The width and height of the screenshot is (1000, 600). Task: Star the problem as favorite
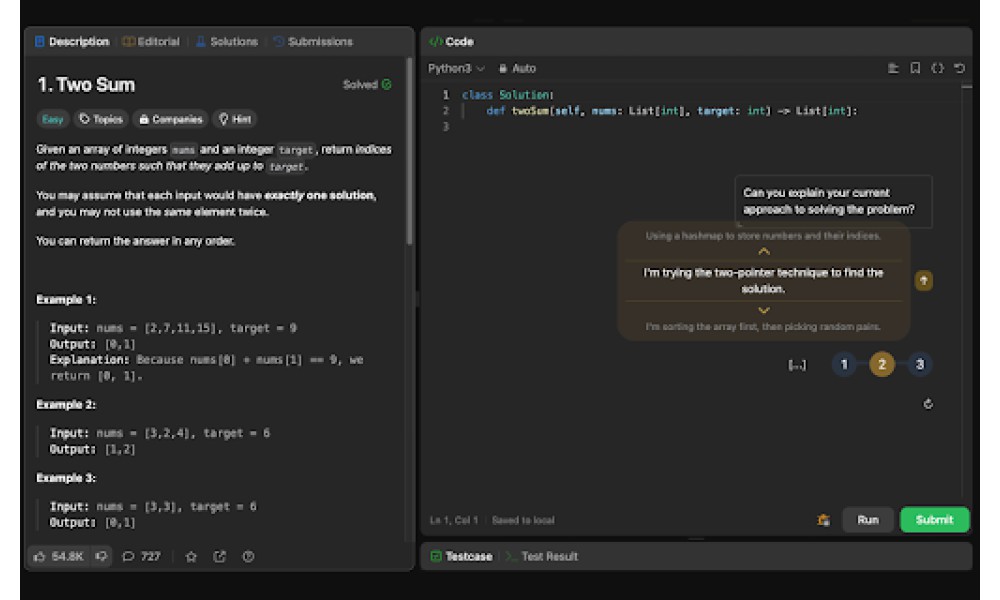191,557
